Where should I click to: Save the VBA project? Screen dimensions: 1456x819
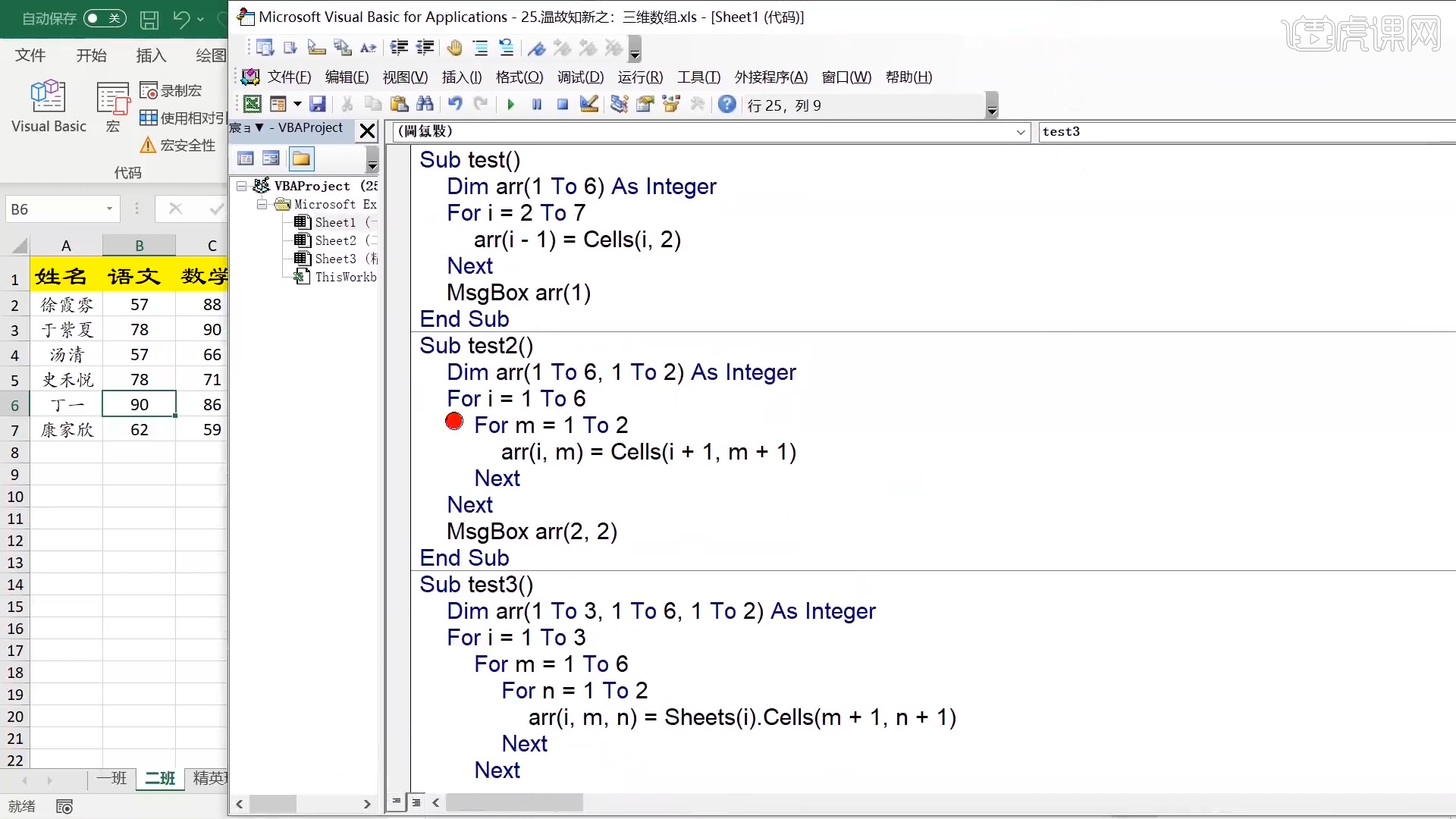tap(318, 105)
